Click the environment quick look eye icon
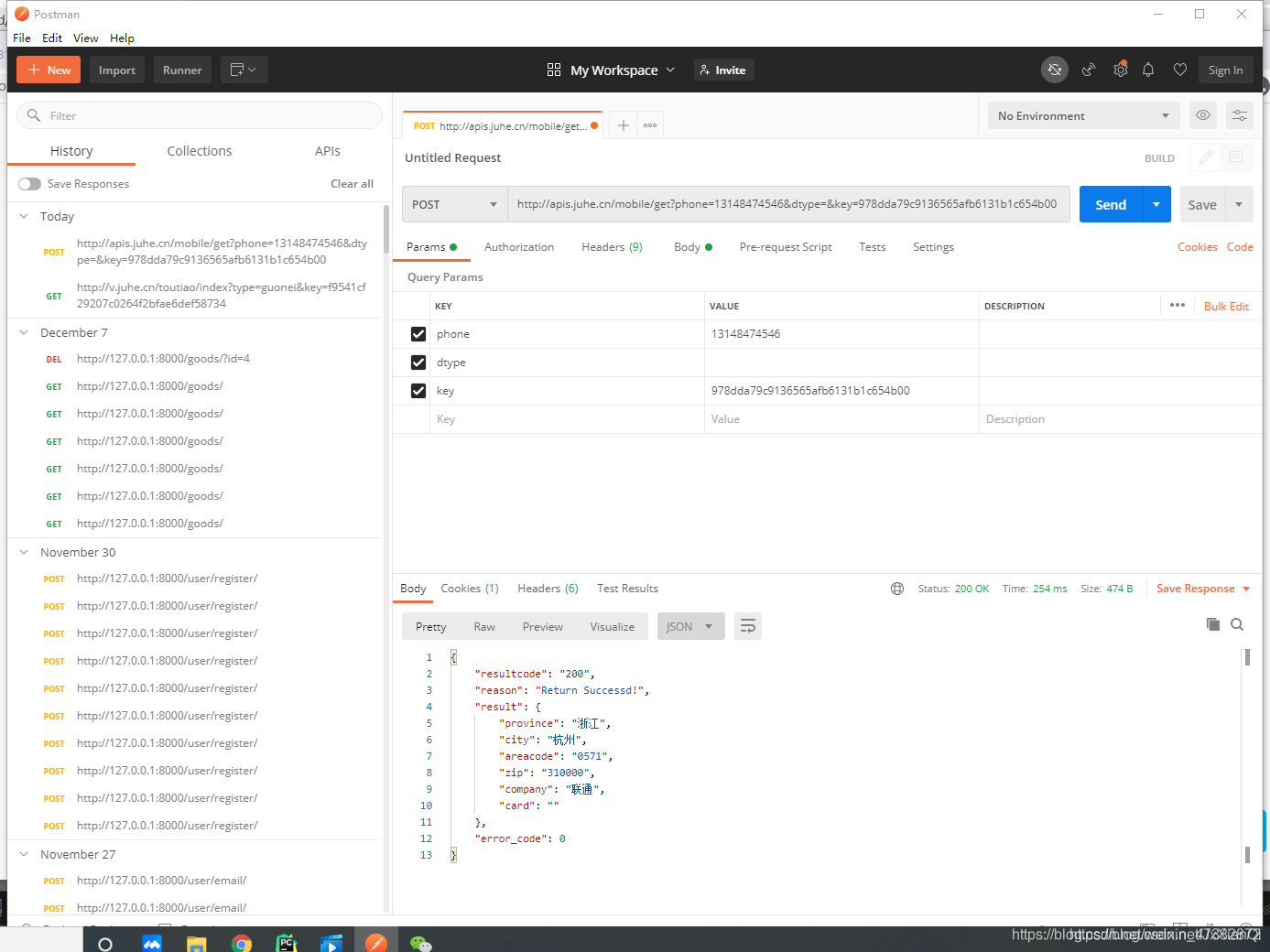Viewport: 1270px width, 952px height. click(x=1203, y=115)
